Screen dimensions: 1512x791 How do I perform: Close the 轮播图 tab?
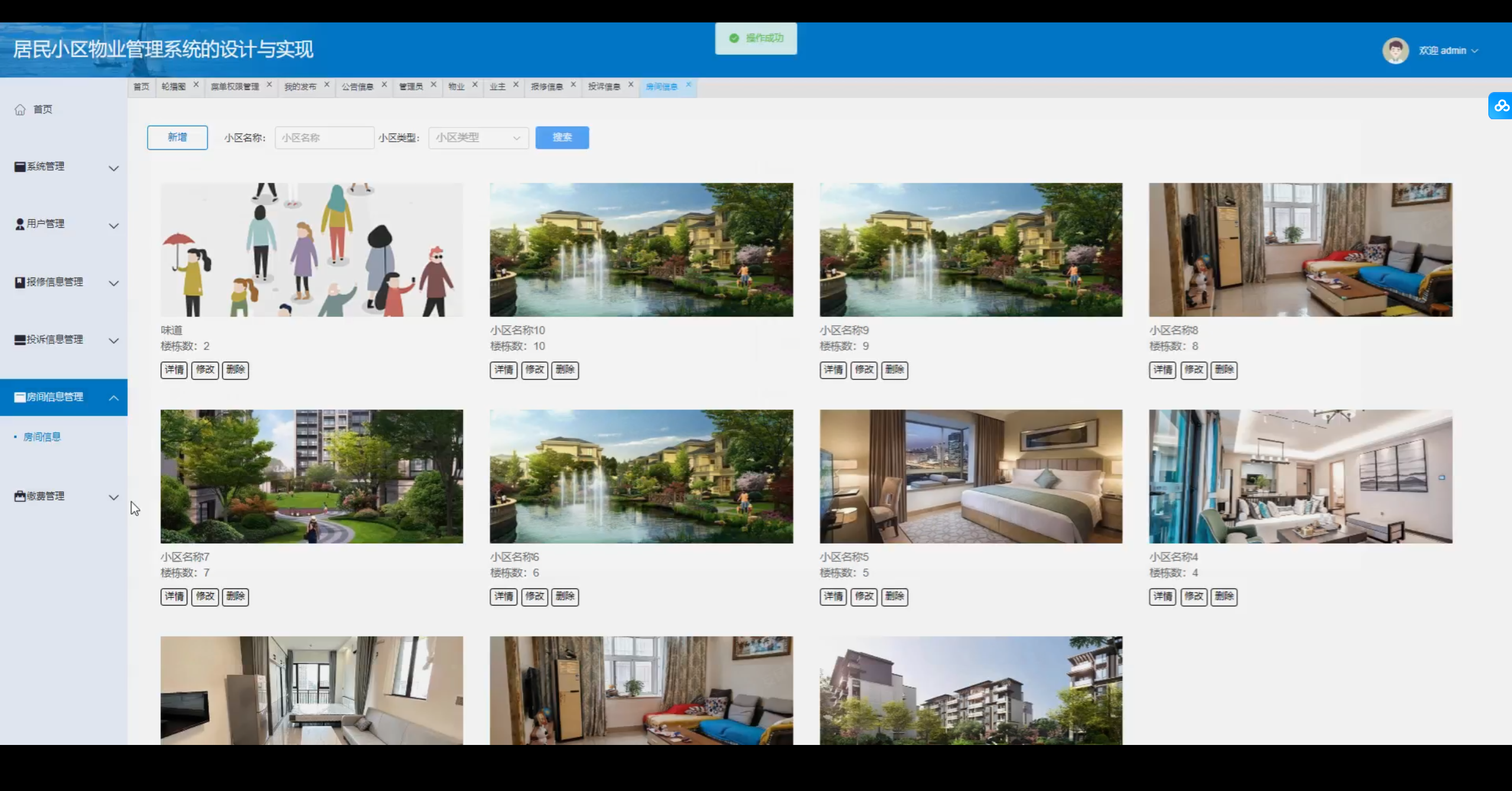(196, 84)
